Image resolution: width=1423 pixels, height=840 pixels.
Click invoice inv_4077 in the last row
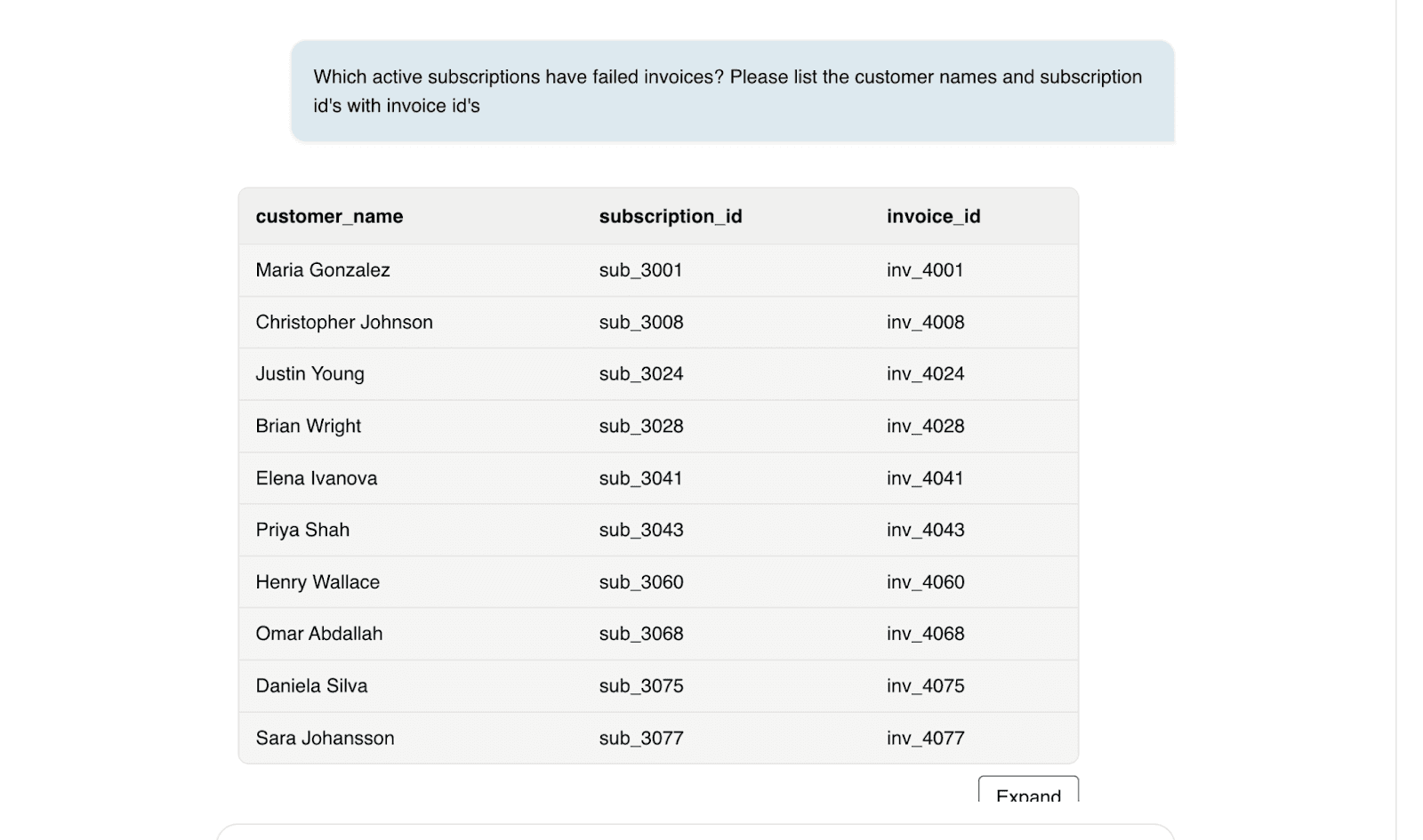(925, 738)
